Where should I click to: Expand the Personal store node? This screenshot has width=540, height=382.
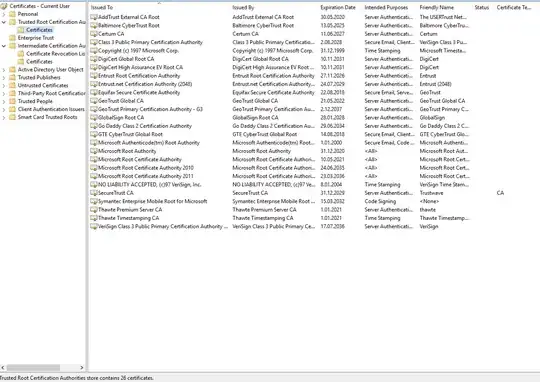pos(4,14)
